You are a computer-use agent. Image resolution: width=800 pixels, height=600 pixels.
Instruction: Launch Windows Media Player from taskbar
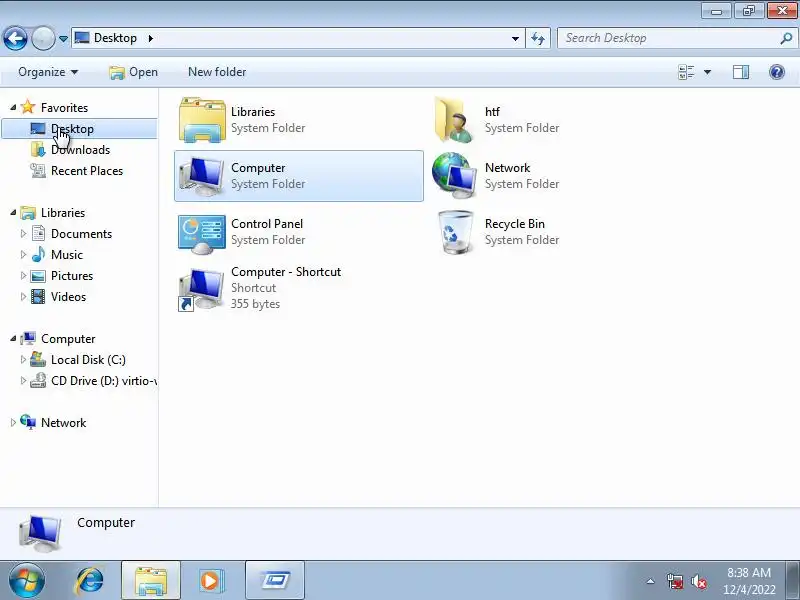pyautogui.click(x=211, y=581)
